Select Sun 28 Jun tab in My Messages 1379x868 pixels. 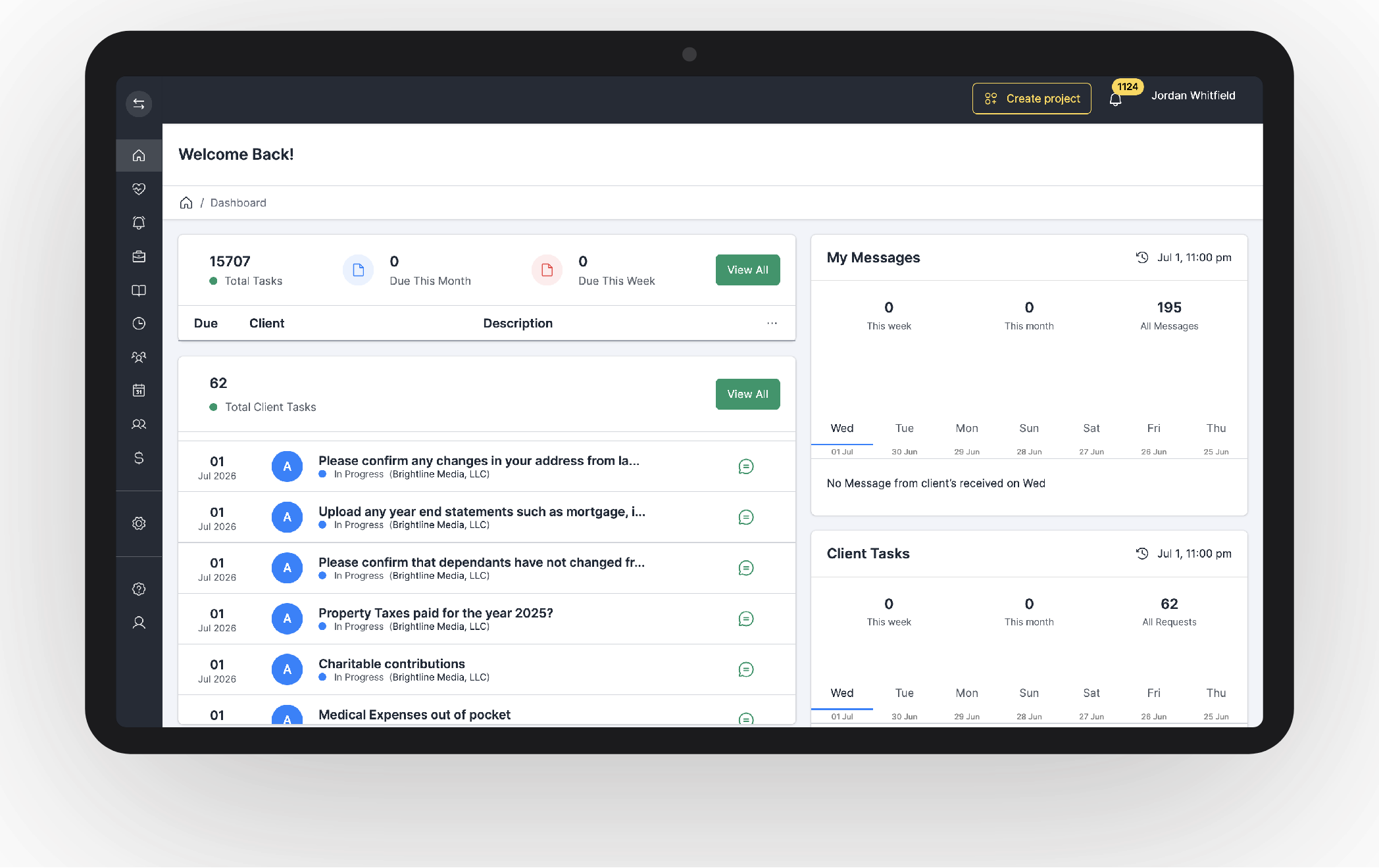1029,439
